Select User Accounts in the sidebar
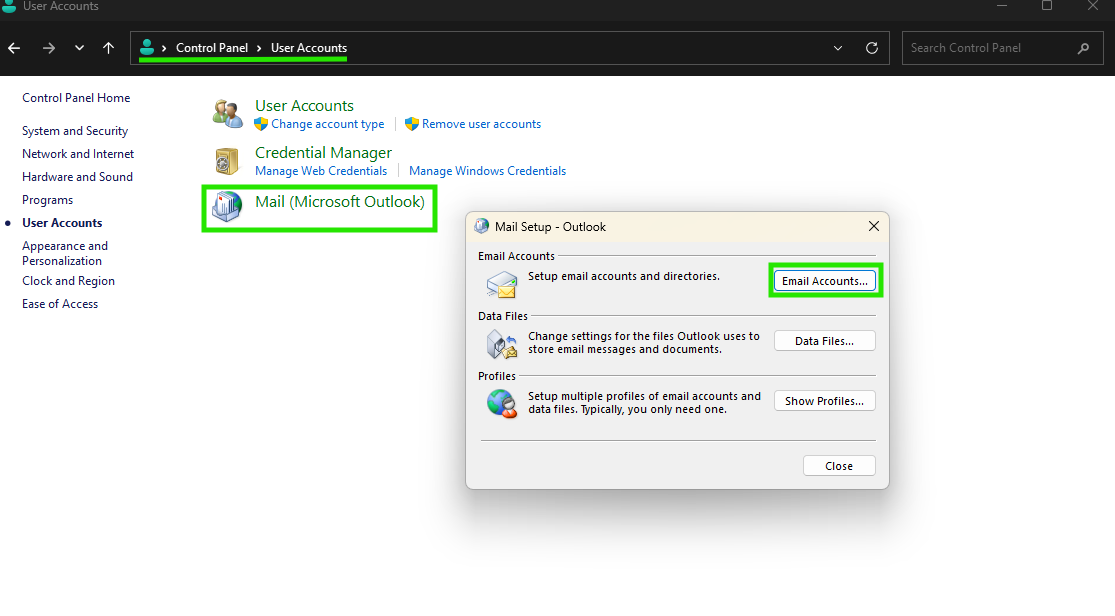The image size is (1115, 616). (x=62, y=223)
